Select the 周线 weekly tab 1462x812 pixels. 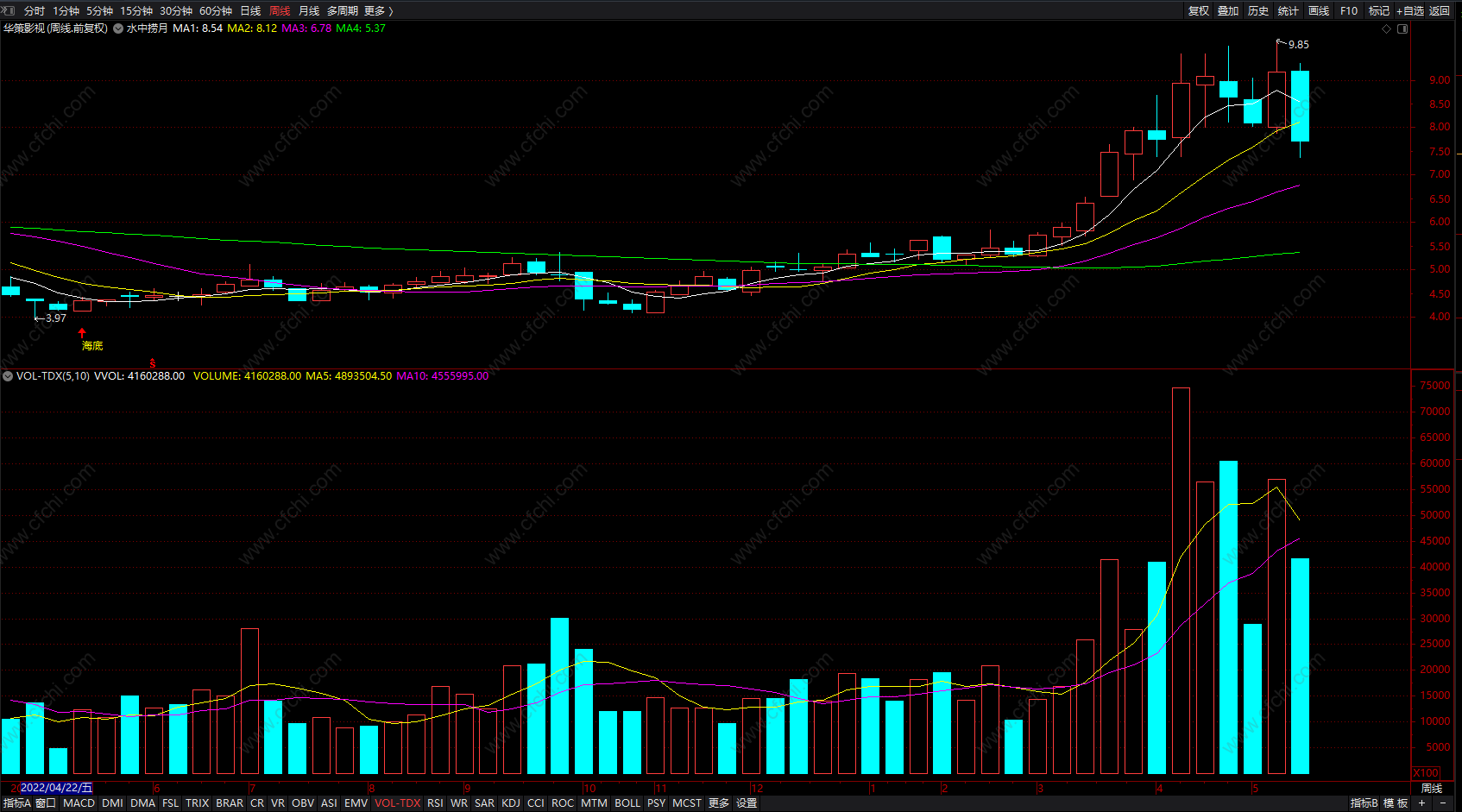(x=280, y=11)
